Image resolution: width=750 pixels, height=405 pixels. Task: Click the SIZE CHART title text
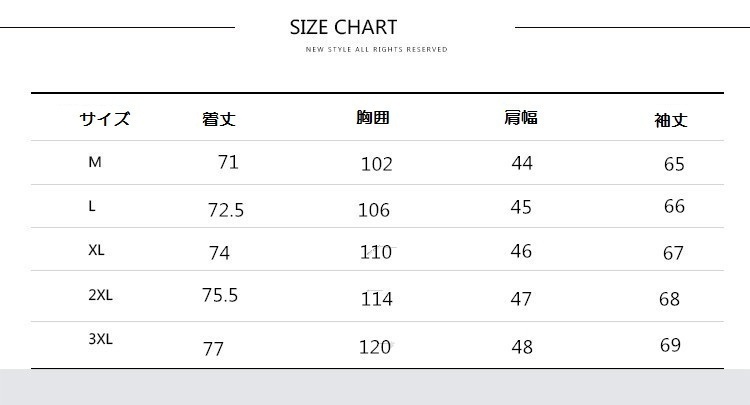[x=343, y=27]
